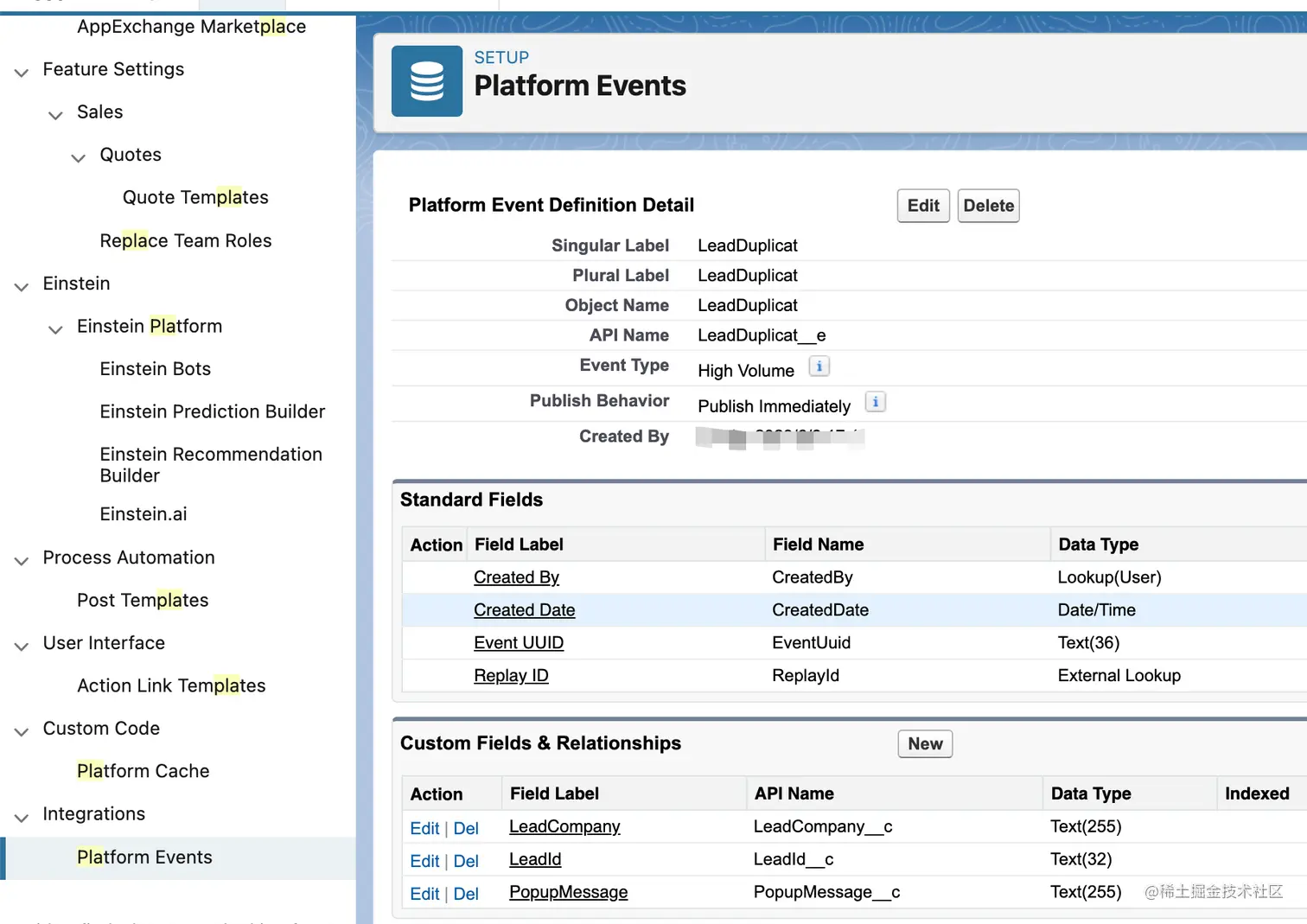Collapse the Quotes tree node
1307x924 pixels.
click(x=78, y=157)
